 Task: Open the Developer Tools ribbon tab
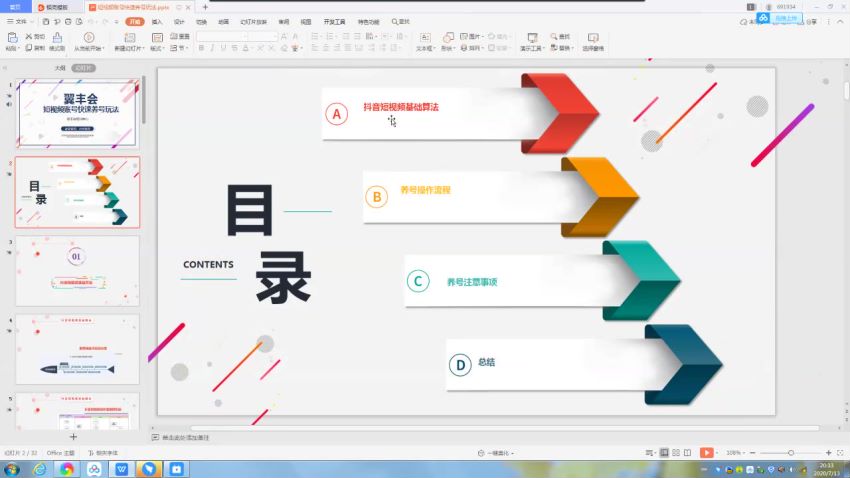334,22
